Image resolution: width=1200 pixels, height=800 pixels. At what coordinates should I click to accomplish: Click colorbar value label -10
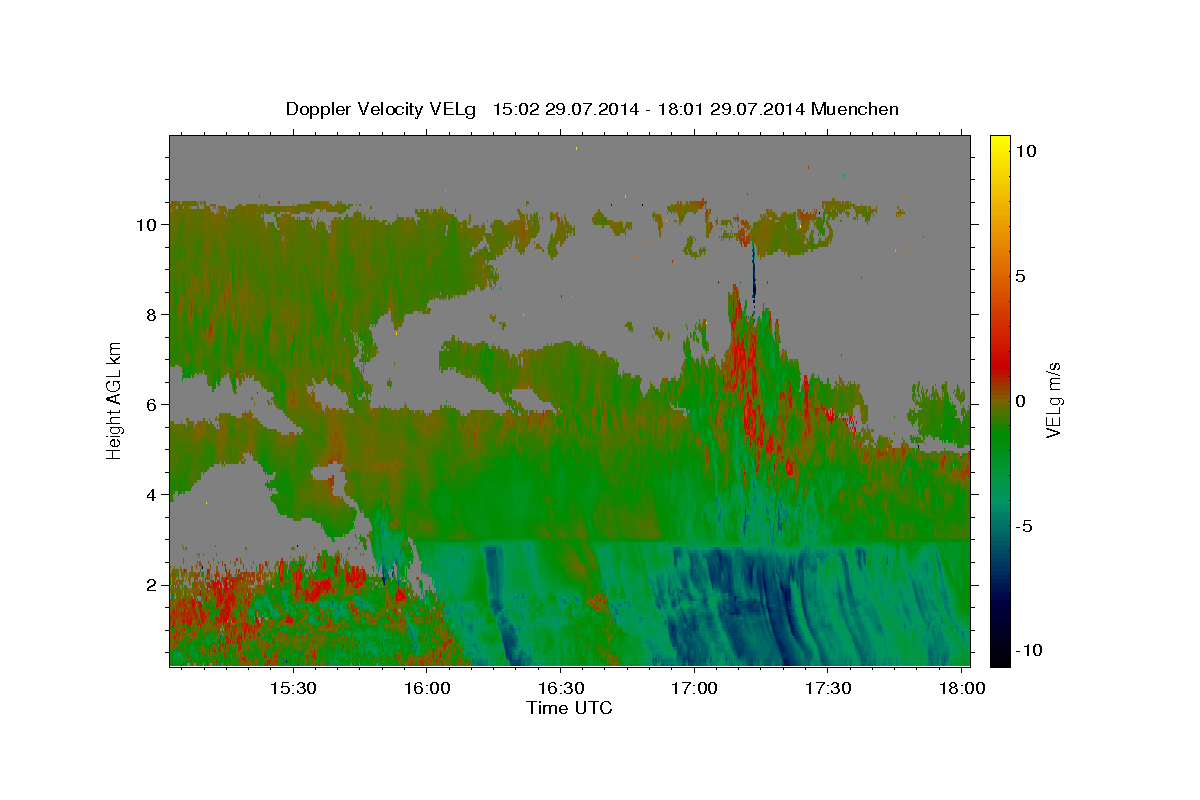point(1030,651)
